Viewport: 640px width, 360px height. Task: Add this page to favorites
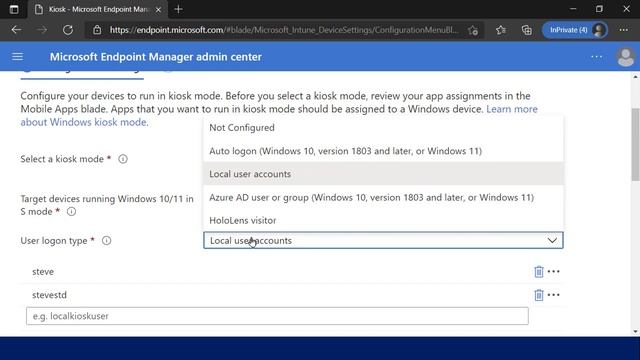(473, 30)
